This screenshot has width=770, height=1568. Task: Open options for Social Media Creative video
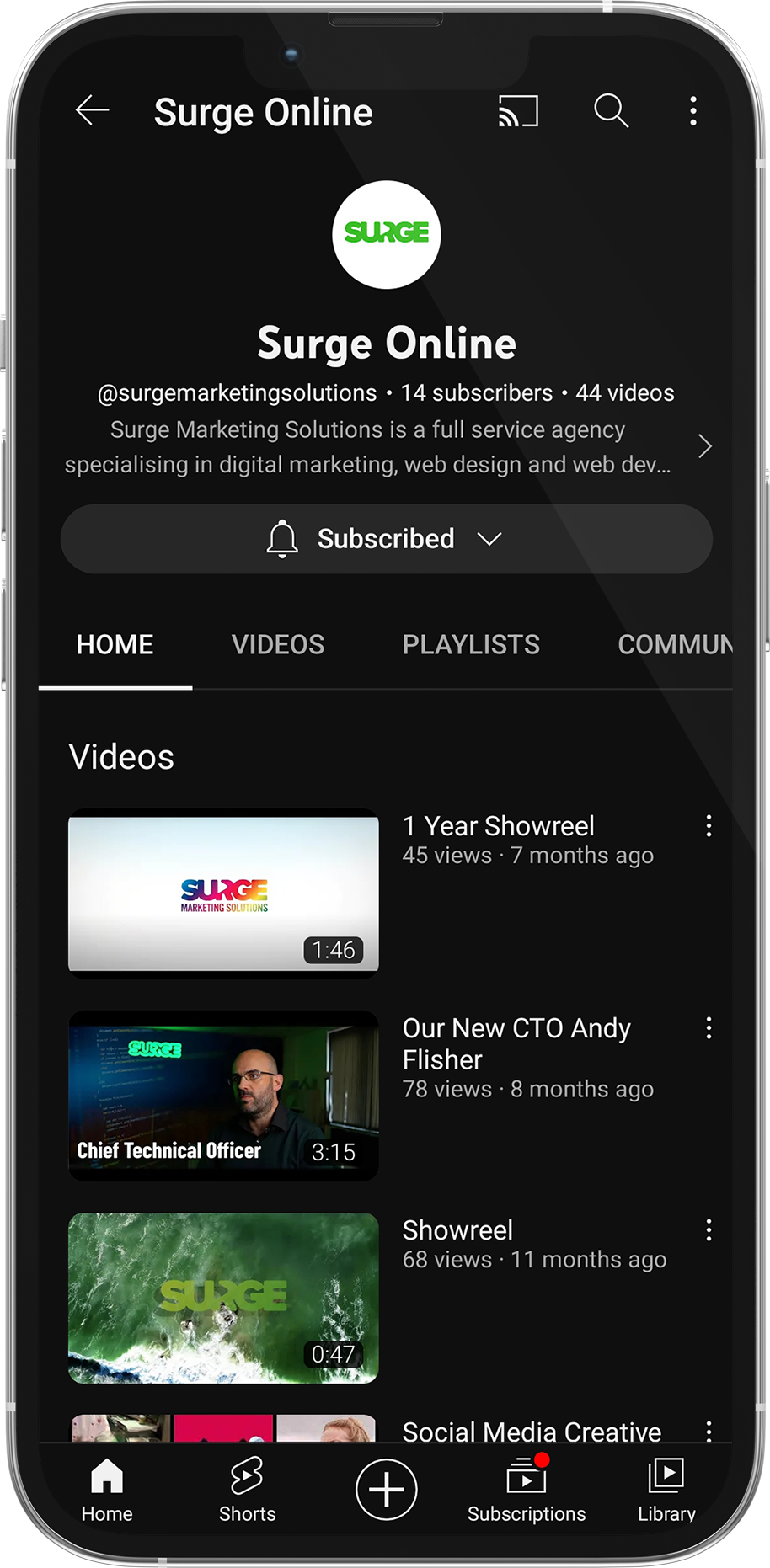(x=709, y=1431)
